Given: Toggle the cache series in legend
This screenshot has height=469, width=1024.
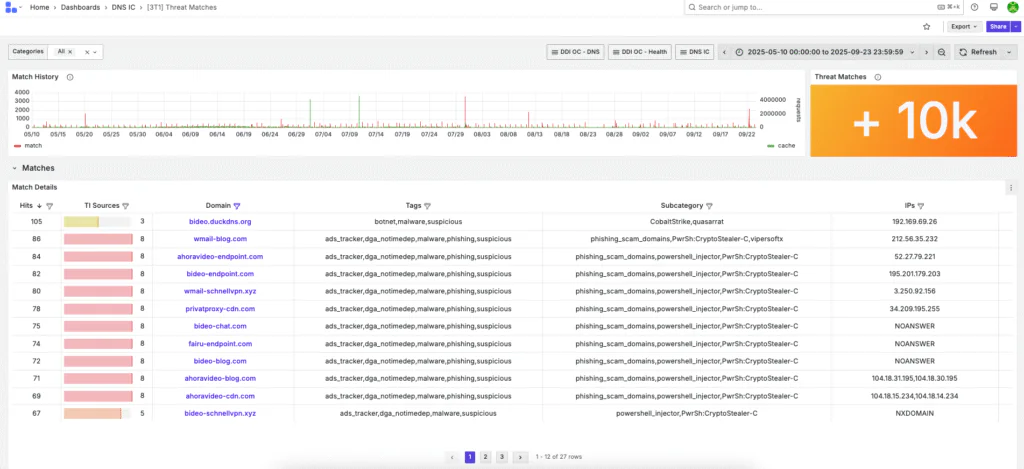Looking at the screenshot, I should pyautogui.click(x=781, y=146).
